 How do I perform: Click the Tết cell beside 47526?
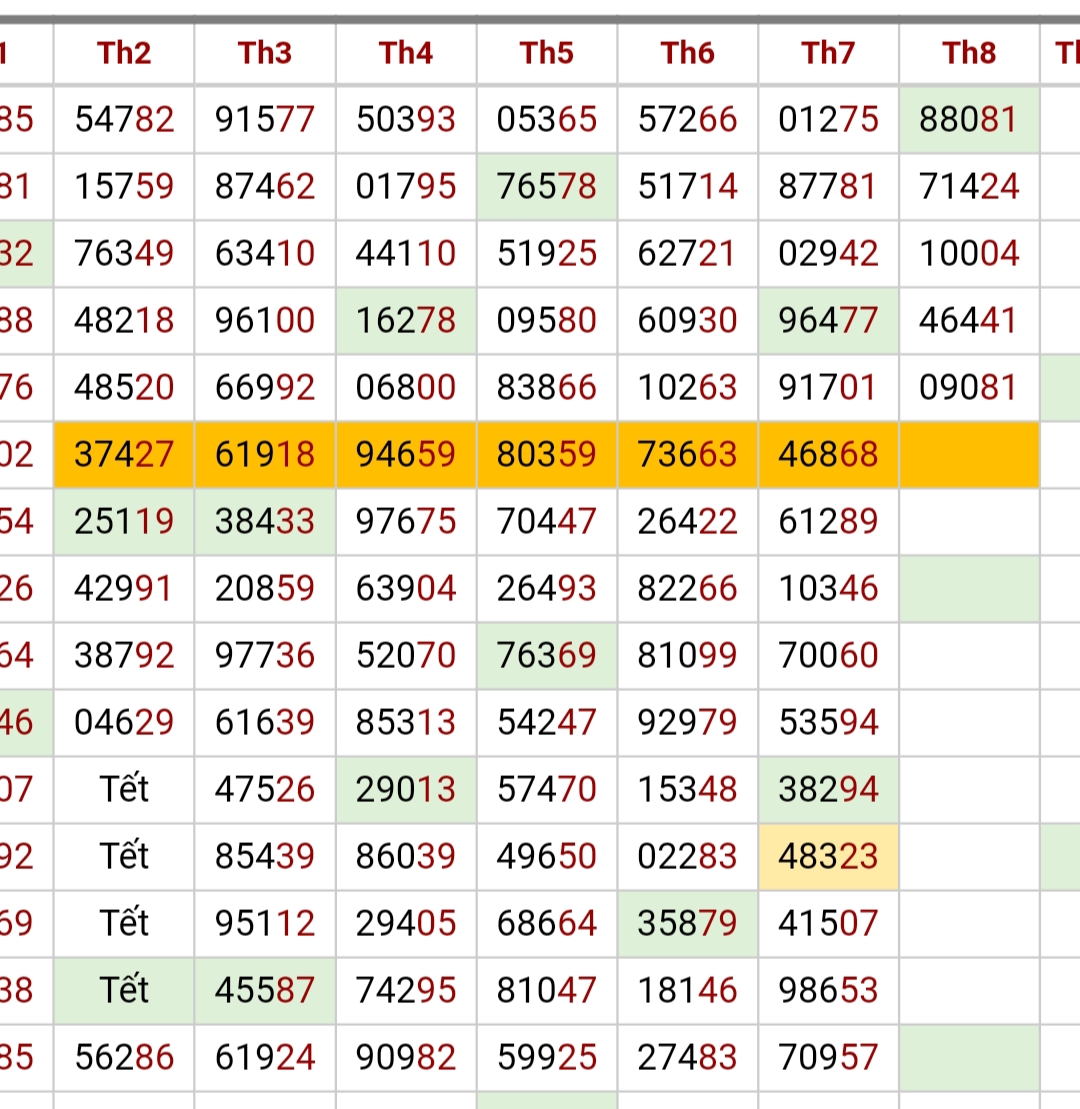[x=124, y=789]
